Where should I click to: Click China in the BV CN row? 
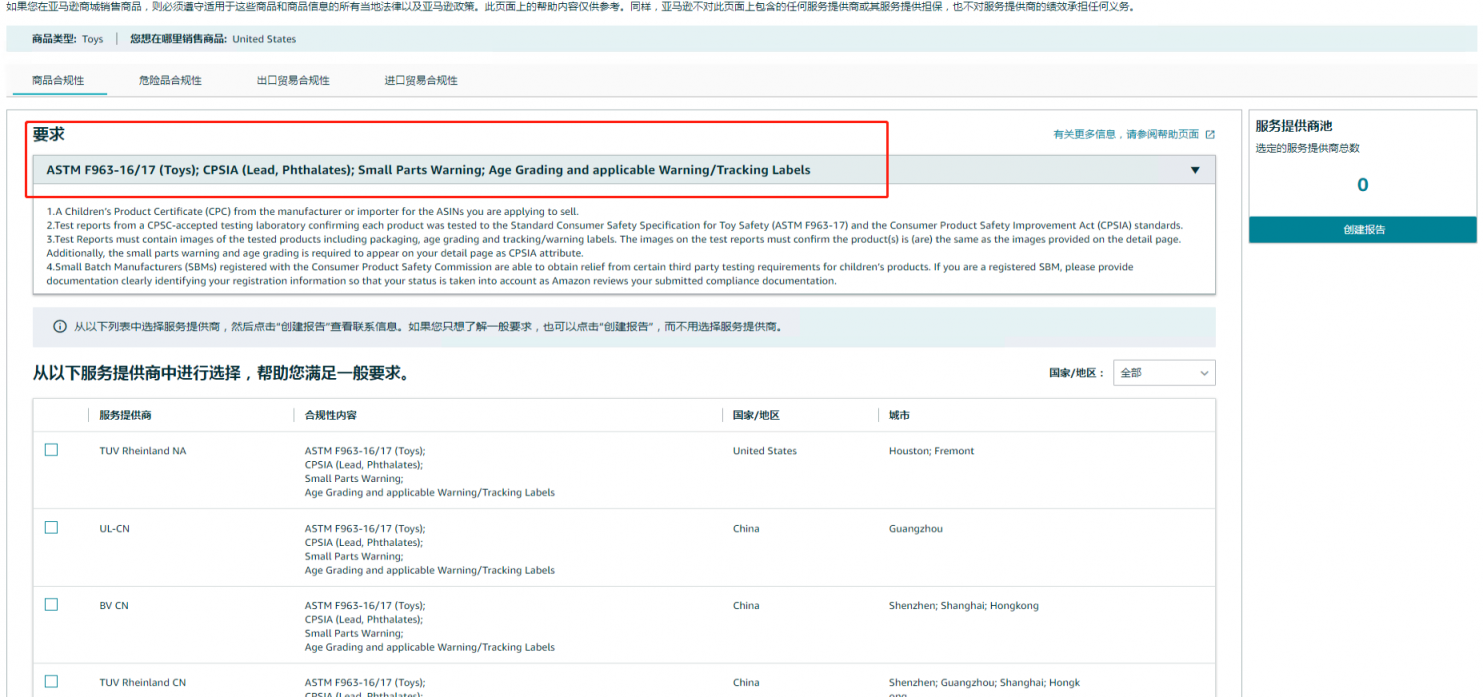(746, 606)
